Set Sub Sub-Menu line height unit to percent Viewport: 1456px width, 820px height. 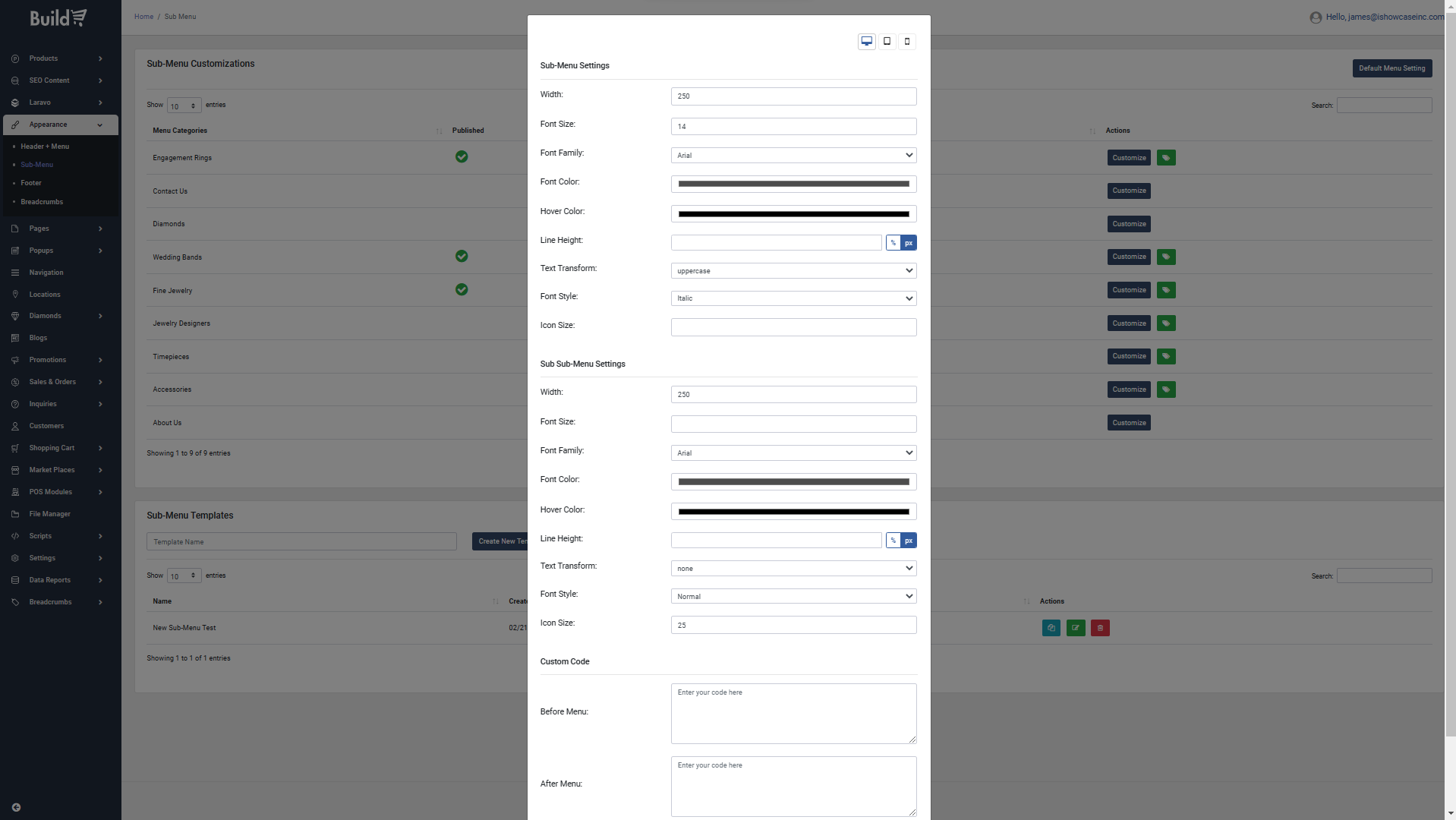[x=893, y=541]
